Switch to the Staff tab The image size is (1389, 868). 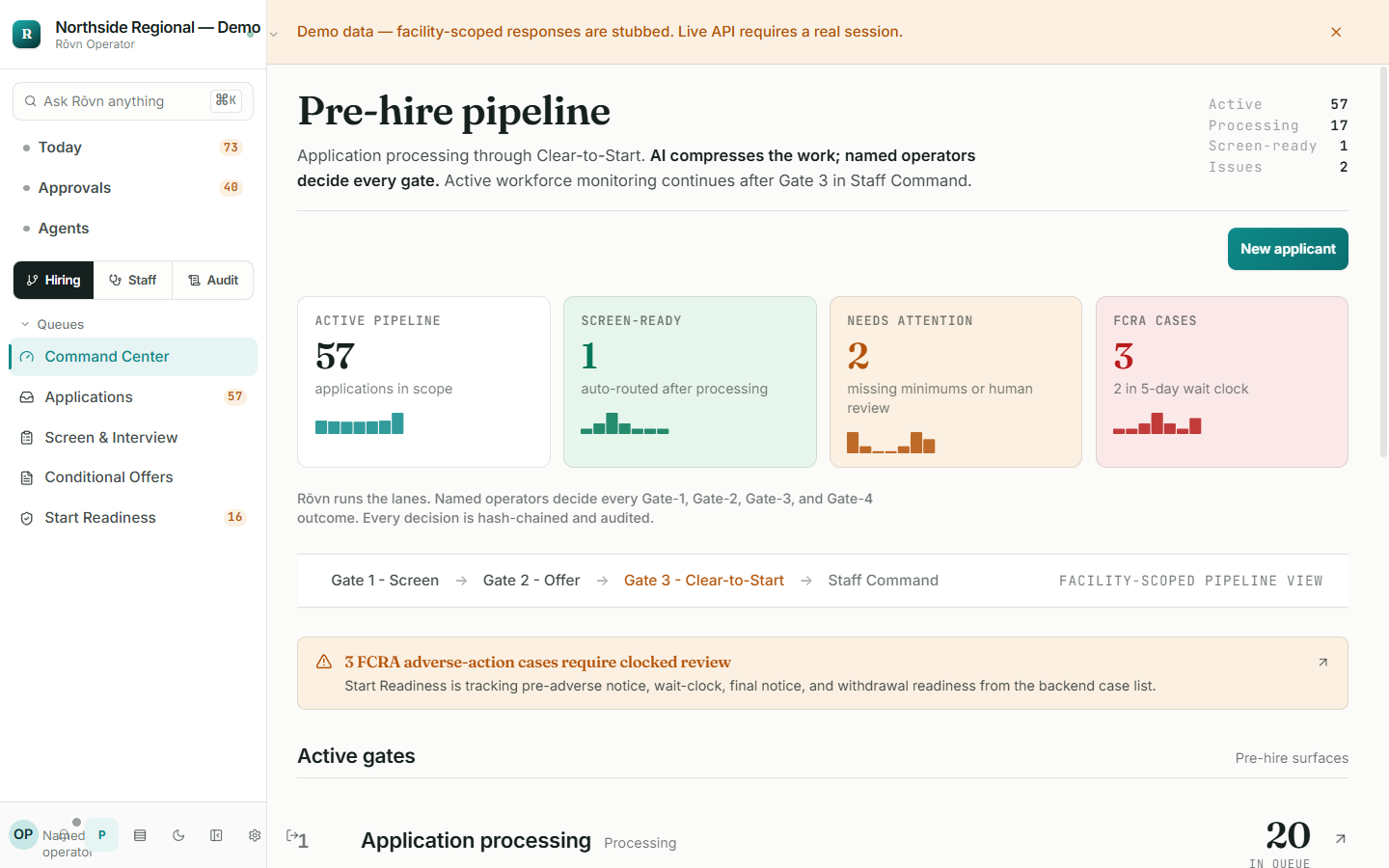pyautogui.click(x=133, y=280)
